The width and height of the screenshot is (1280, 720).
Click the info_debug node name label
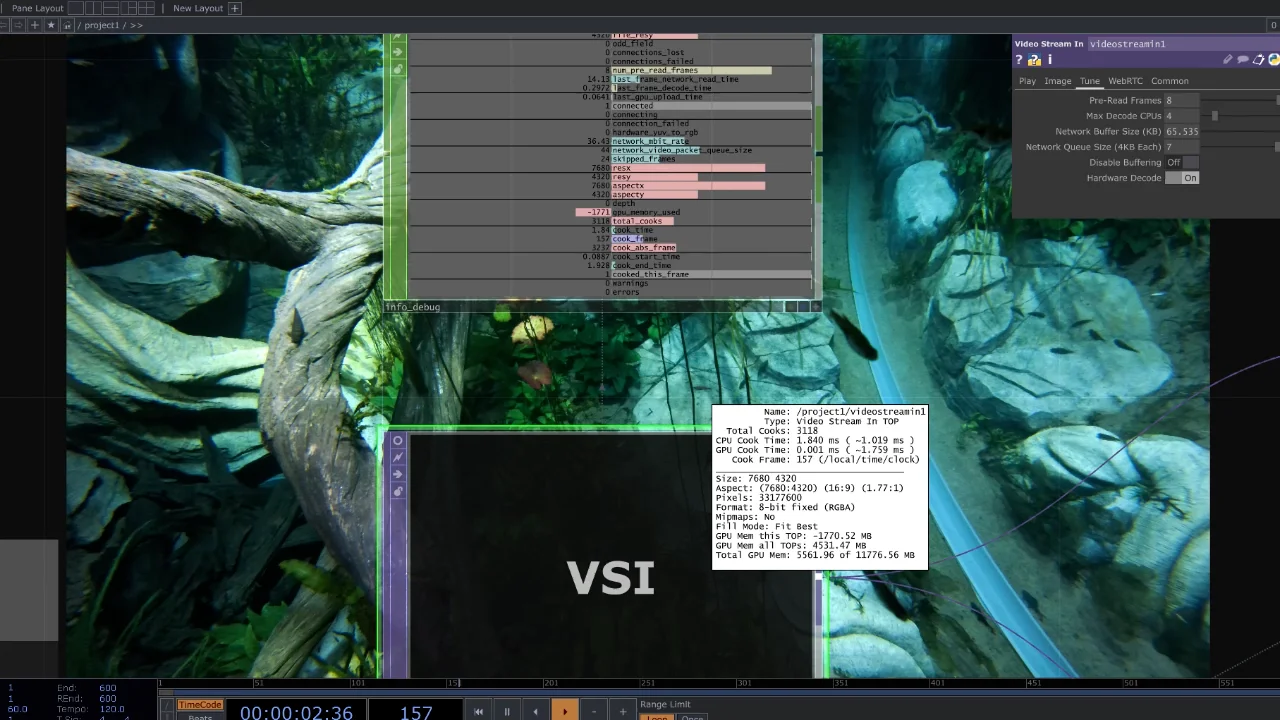(x=413, y=307)
